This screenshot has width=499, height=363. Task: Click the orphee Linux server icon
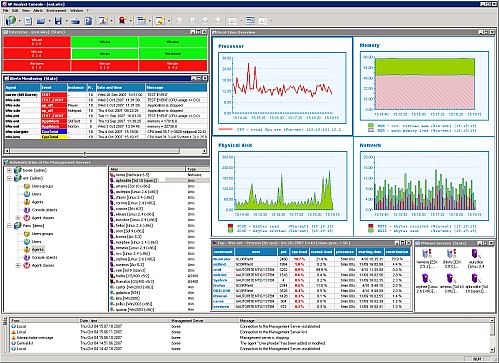coord(426,278)
